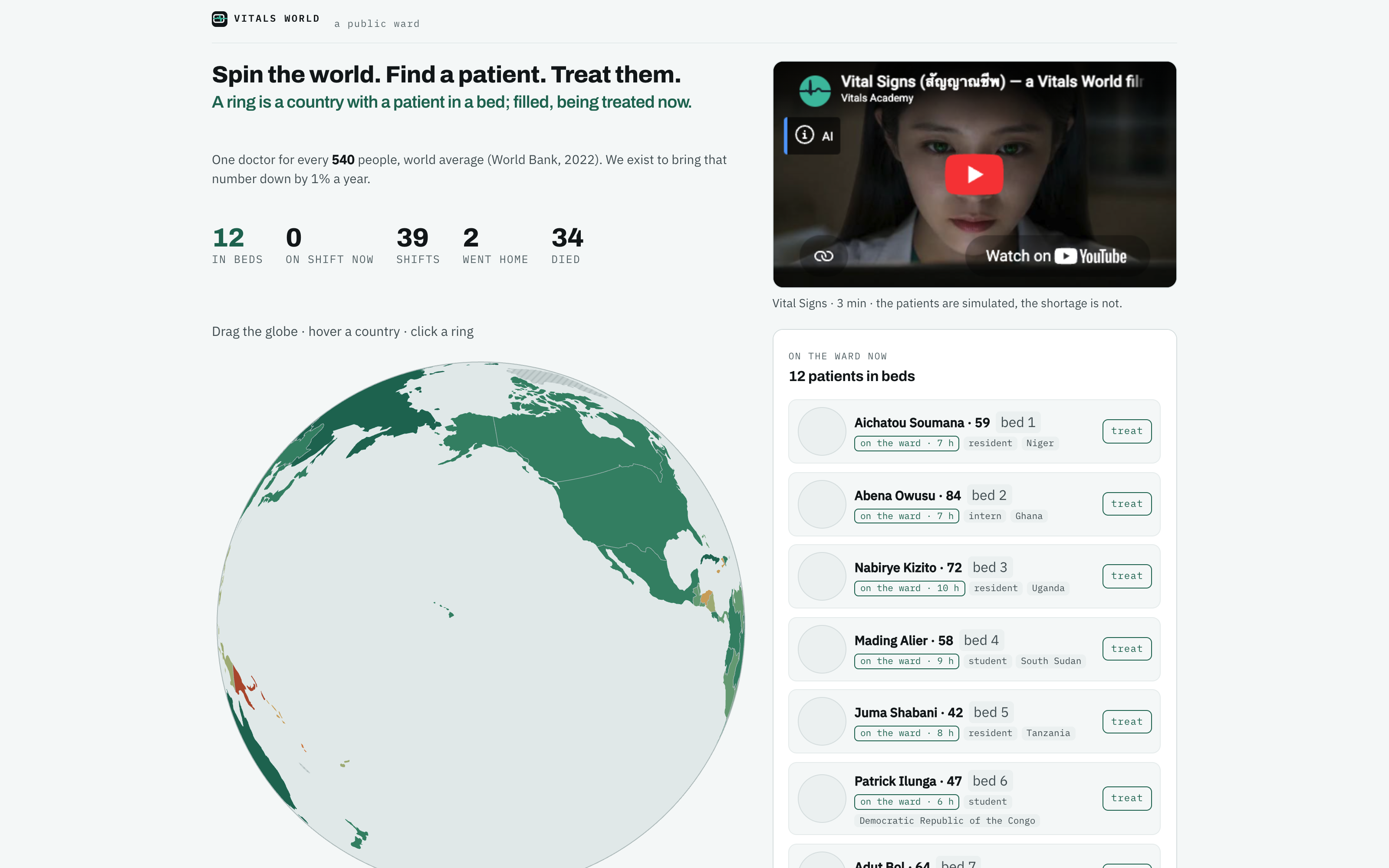Viewport: 1389px width, 868px height.
Task: Click the 'Niger' country tag
Action: 1040,443
